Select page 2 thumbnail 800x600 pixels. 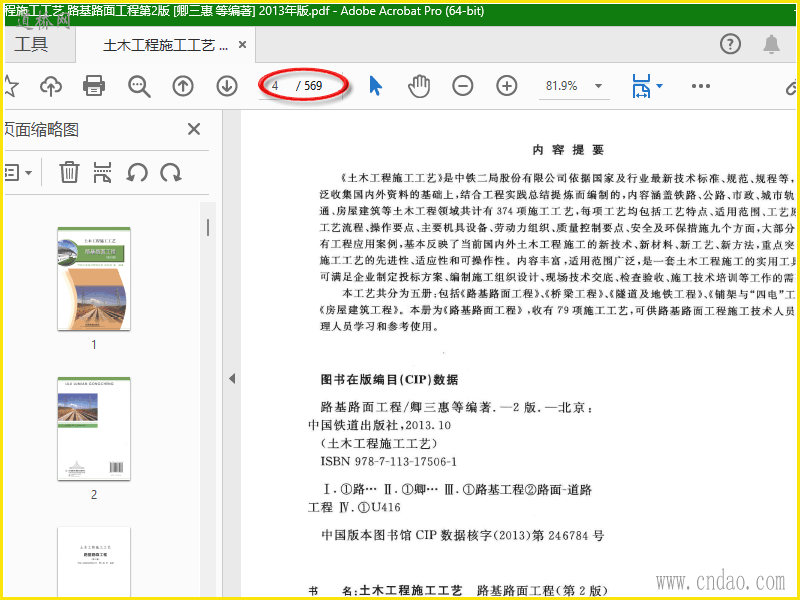click(x=94, y=429)
